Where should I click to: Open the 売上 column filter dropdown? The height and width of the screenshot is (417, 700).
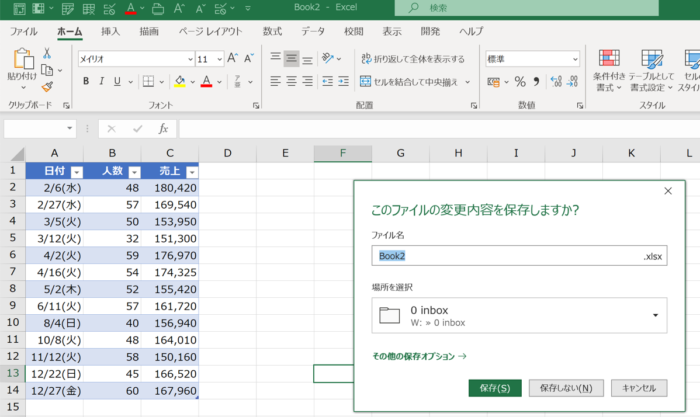[x=192, y=172]
